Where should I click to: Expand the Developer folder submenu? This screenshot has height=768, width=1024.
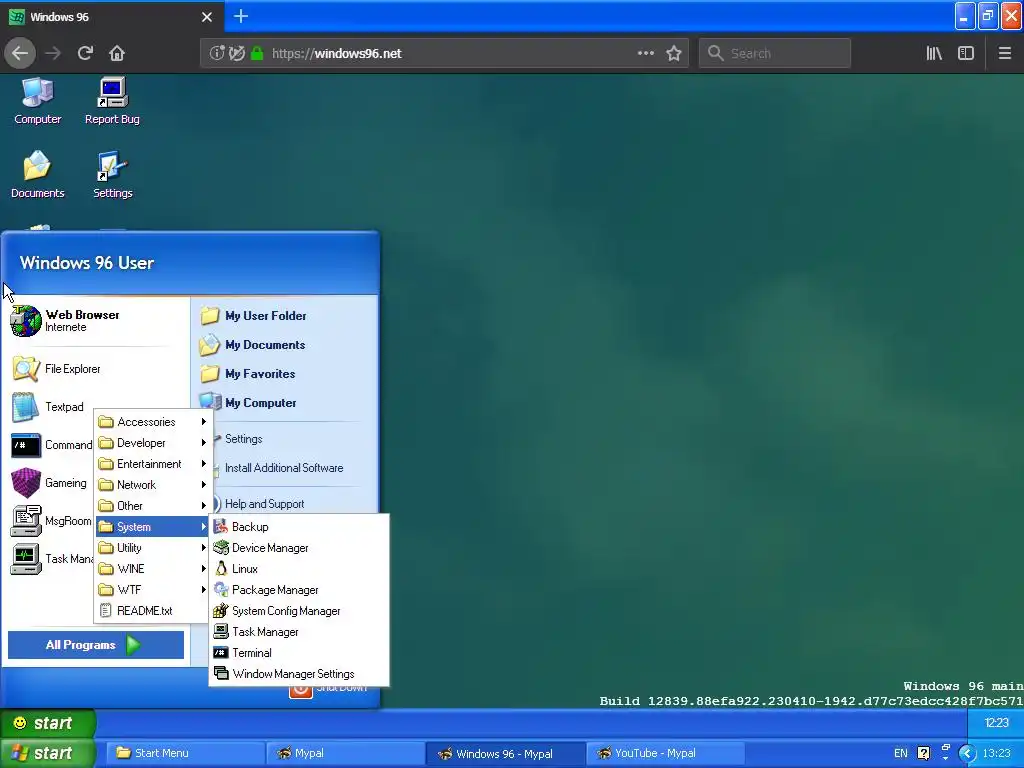(x=152, y=443)
